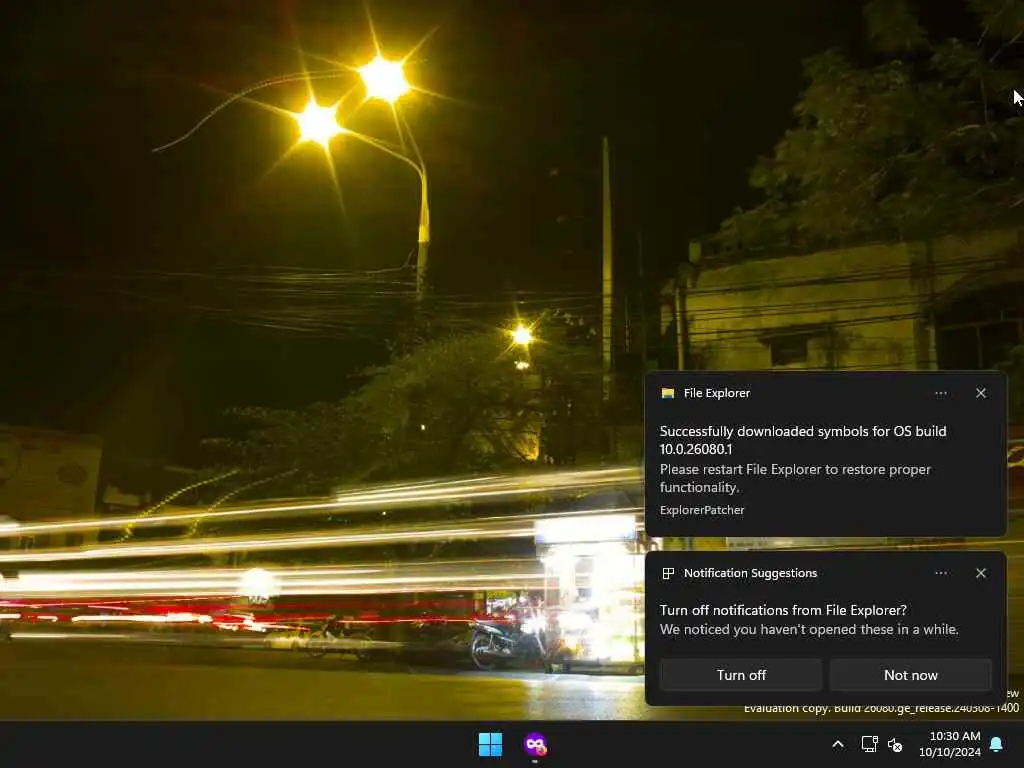Dismiss the Notification Suggestions toast
The width and height of the screenshot is (1024, 768).
980,573
